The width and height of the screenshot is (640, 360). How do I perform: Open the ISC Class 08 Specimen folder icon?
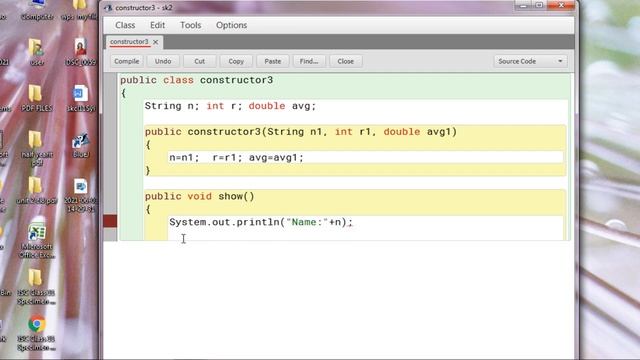coord(36,287)
